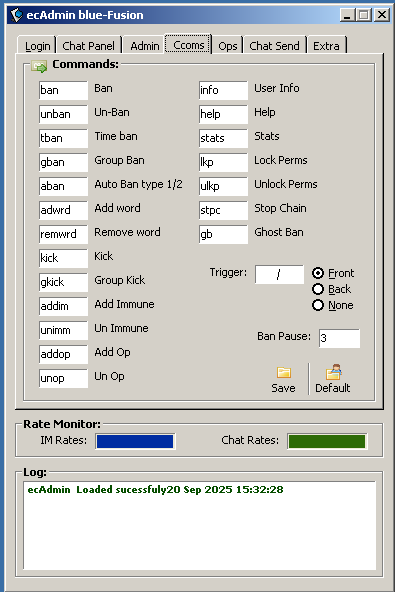The image size is (395, 592).
Task: Click the Auto Ban type field
Action: point(63,186)
